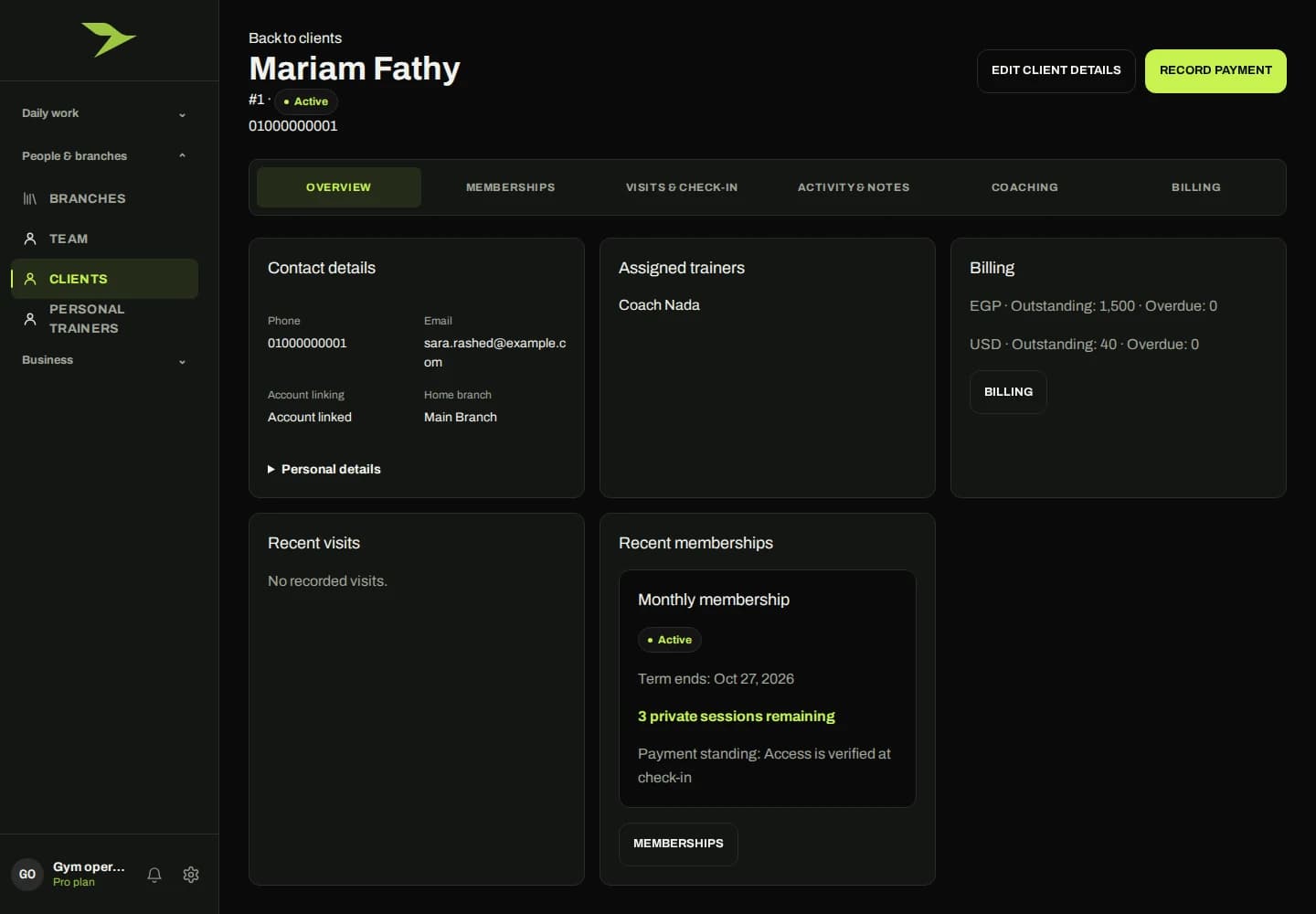Open Team in the sidebar
This screenshot has width=1316, height=914.
[104, 239]
